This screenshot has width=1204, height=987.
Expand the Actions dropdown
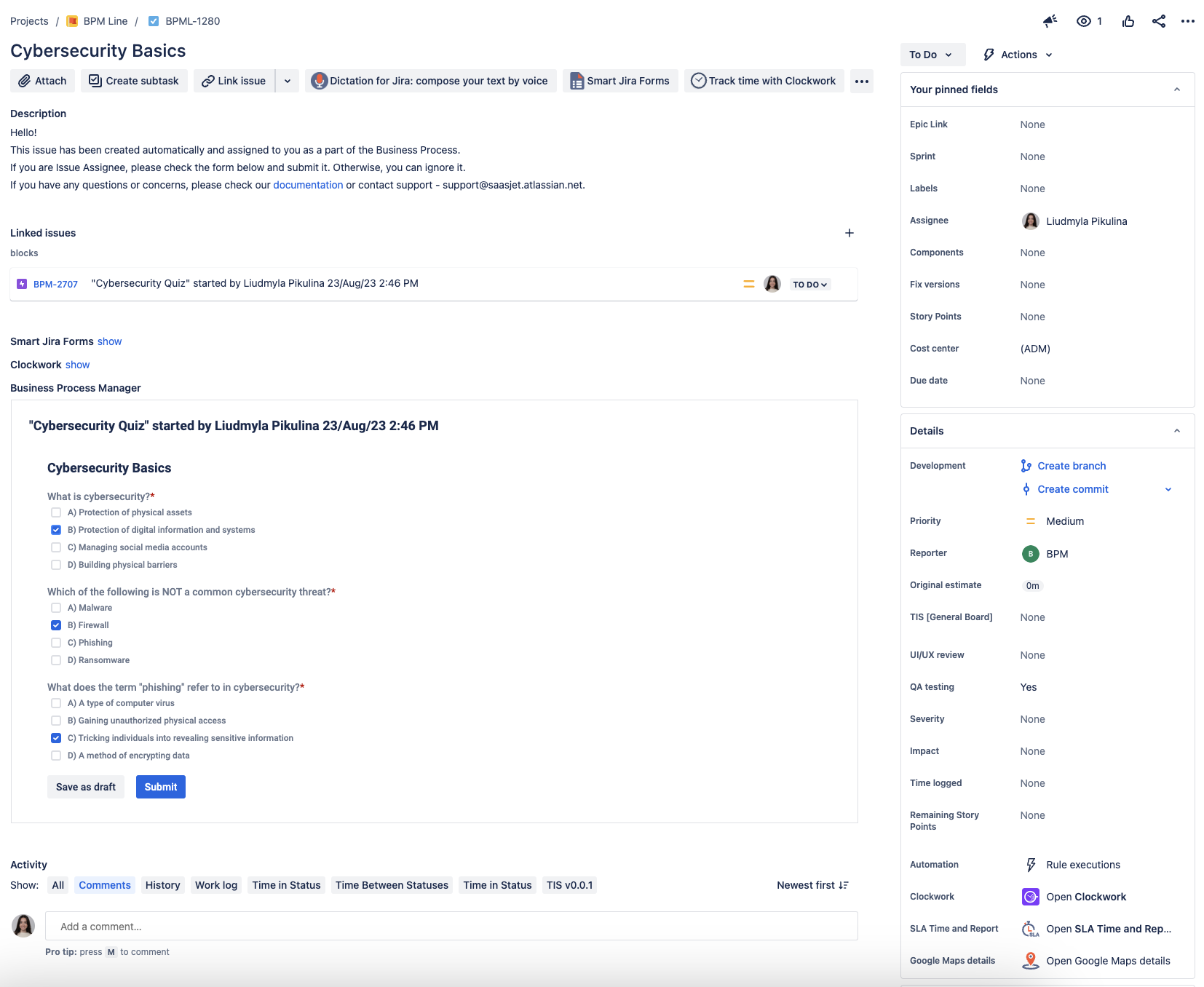coord(1018,55)
